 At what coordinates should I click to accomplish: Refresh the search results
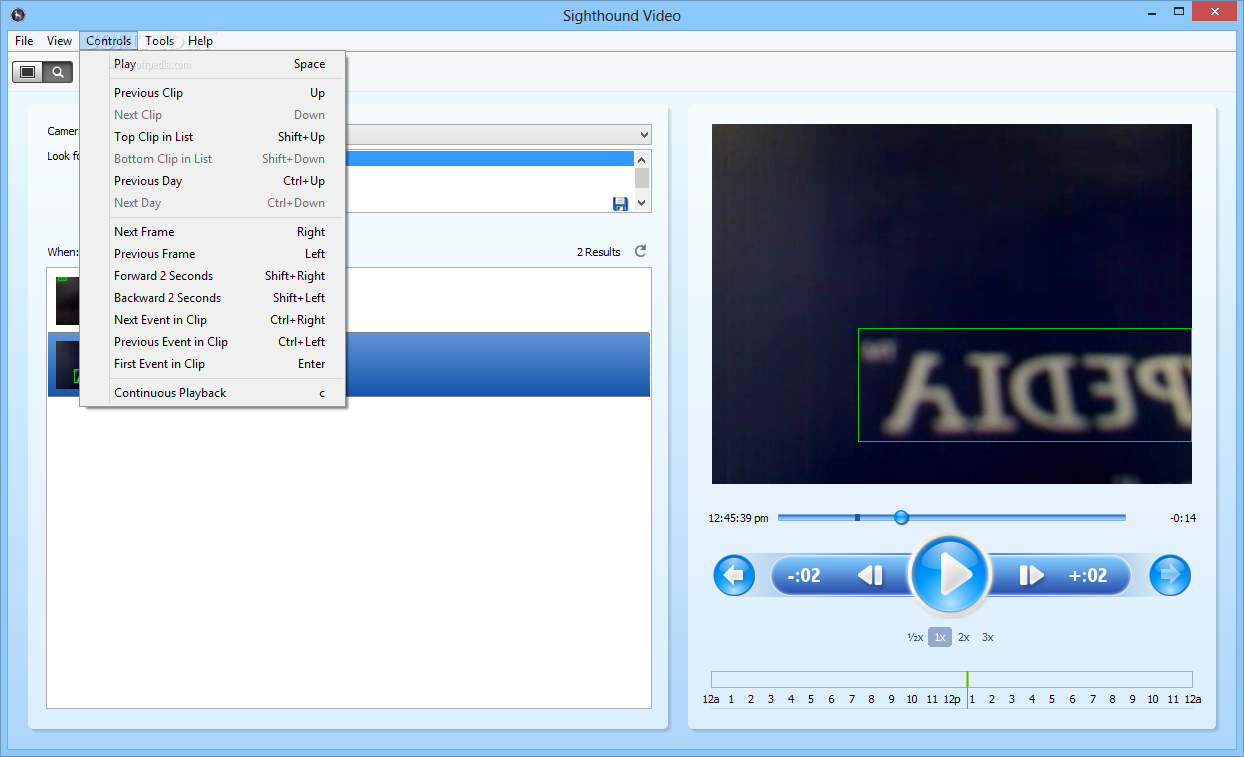click(641, 251)
